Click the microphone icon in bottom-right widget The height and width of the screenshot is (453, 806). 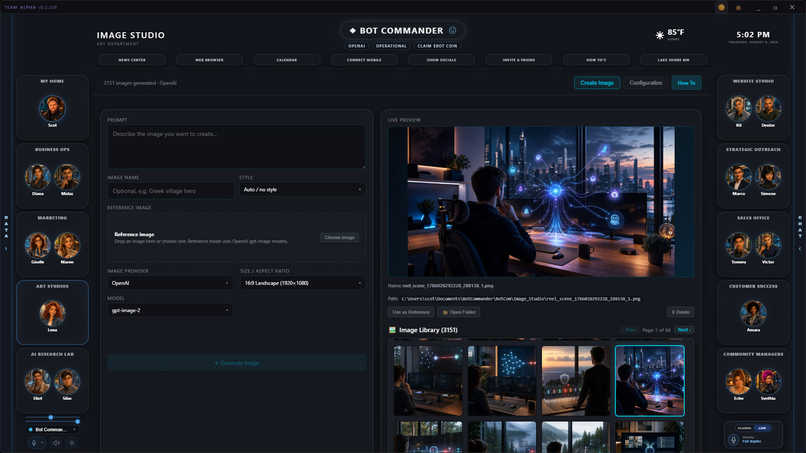coord(734,440)
